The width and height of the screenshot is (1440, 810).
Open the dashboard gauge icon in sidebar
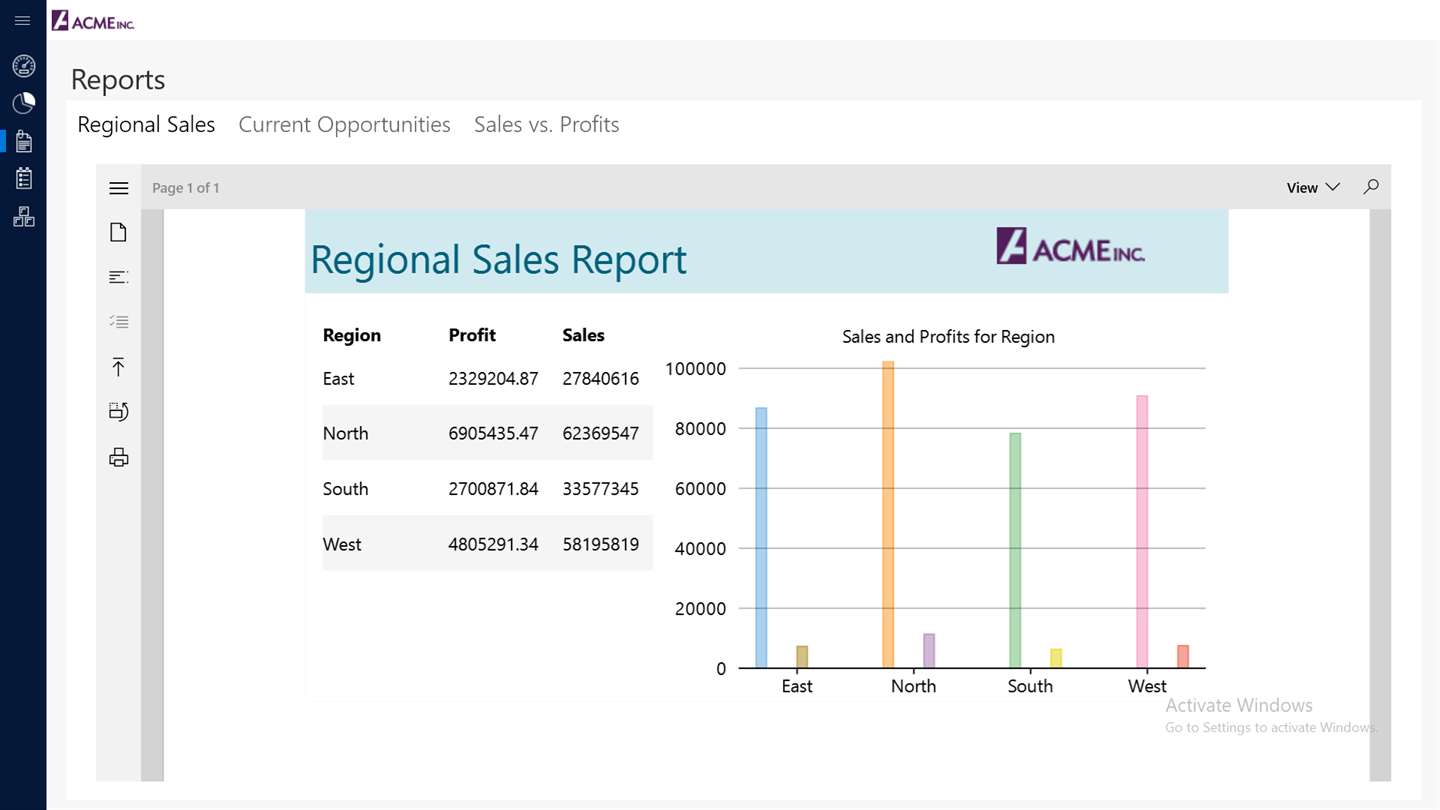(x=23, y=66)
